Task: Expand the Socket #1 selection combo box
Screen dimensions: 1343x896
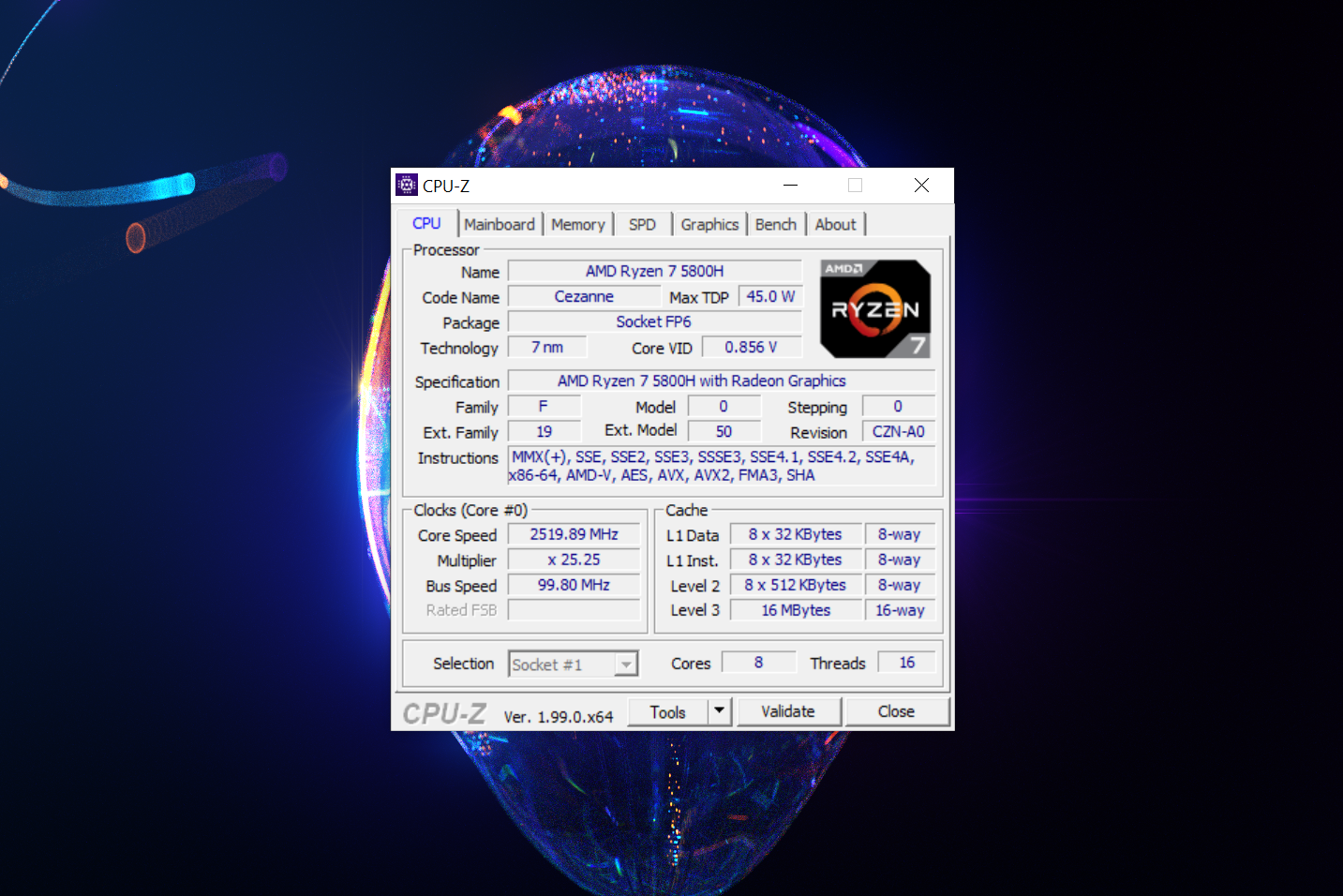Action: [x=574, y=664]
